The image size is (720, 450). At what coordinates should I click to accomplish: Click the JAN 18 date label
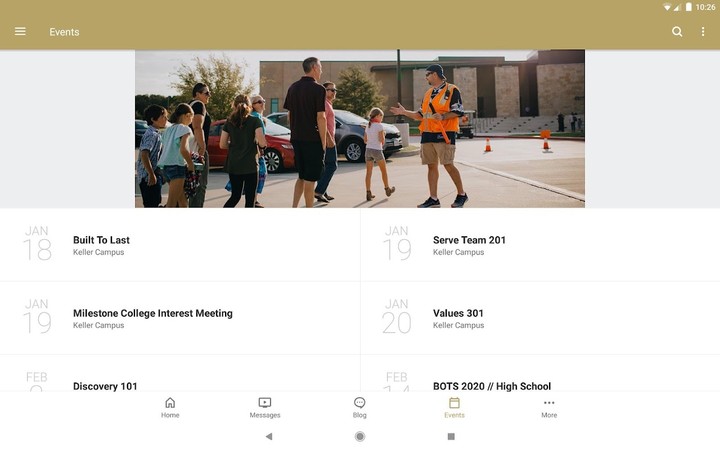pyautogui.click(x=37, y=243)
